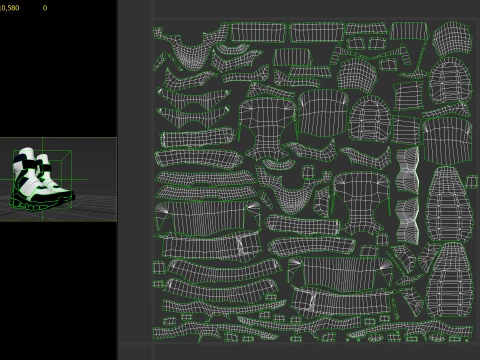Screen dimensions: 480x360
Task: Click the 3D boots model in the preview
Action: coord(41,179)
